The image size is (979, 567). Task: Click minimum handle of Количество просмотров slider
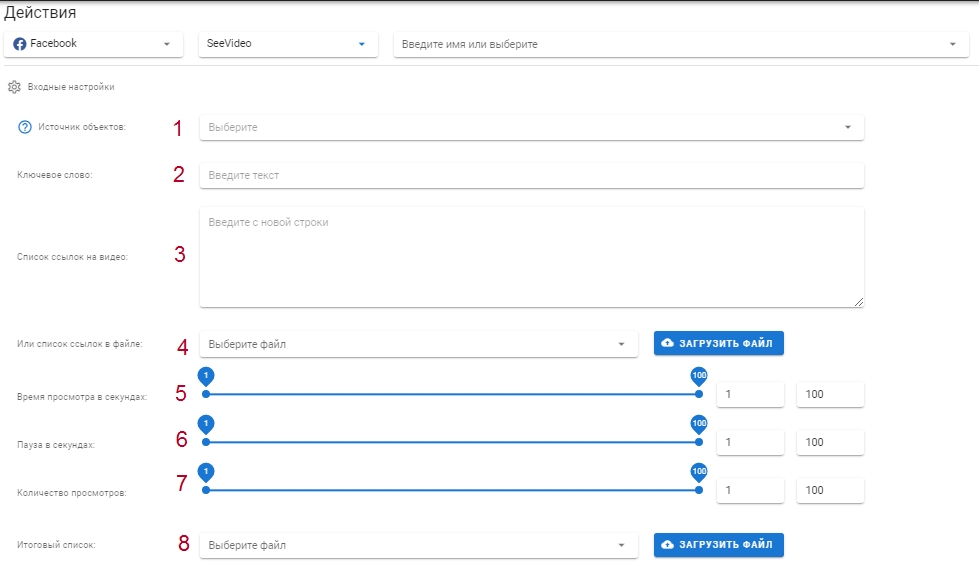coord(206,490)
